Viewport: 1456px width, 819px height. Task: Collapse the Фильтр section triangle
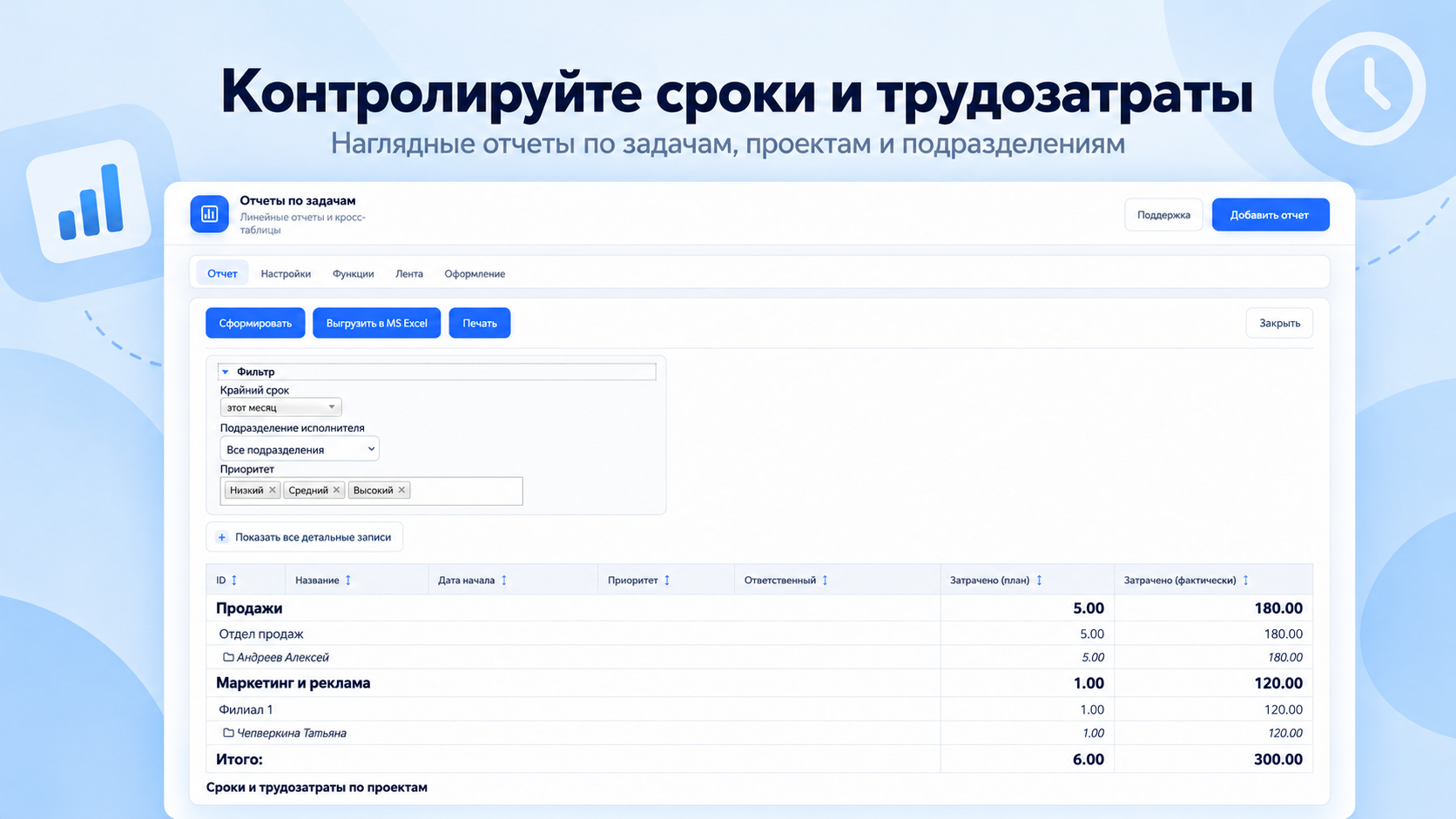tap(226, 372)
